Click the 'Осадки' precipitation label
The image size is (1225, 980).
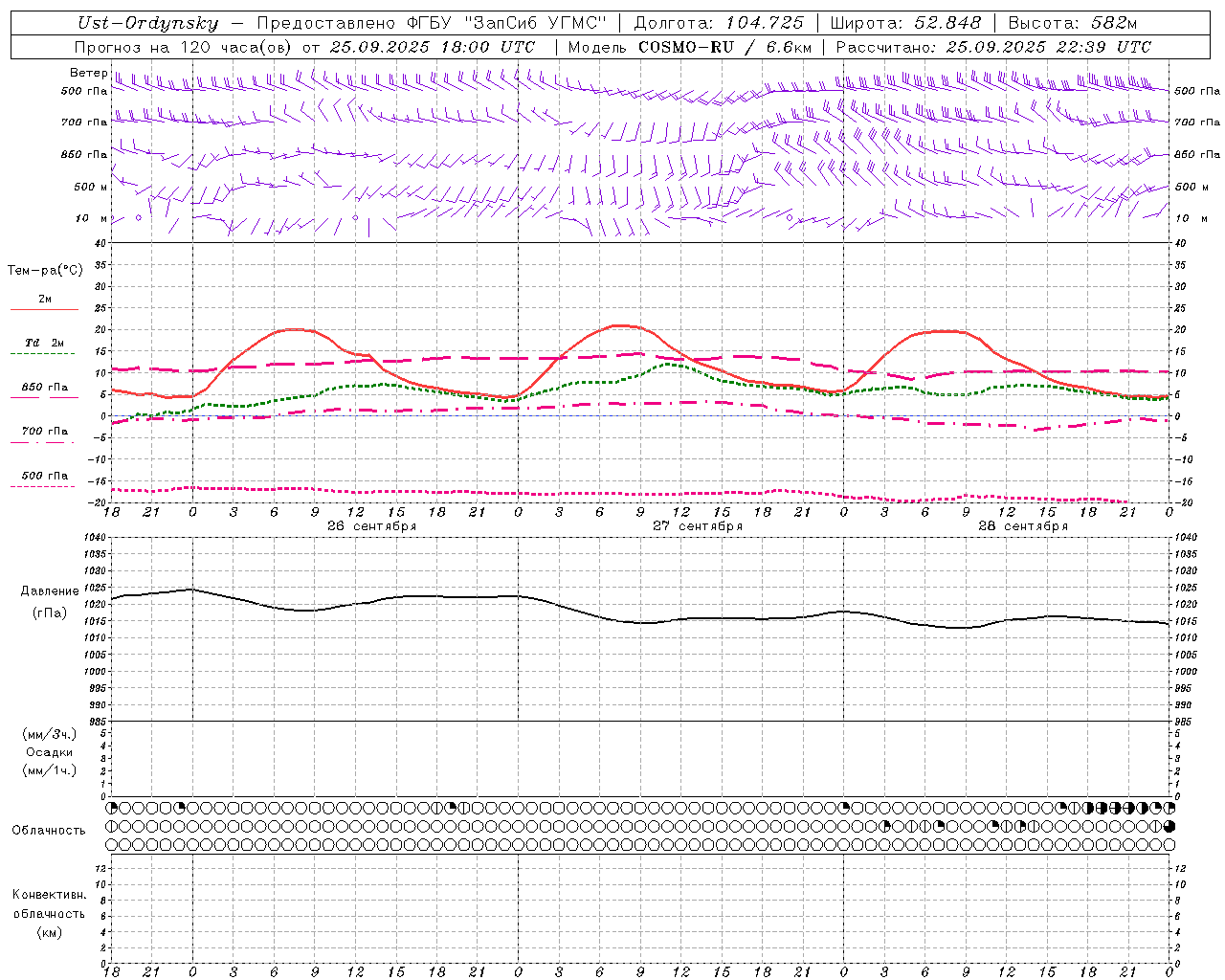point(50,752)
